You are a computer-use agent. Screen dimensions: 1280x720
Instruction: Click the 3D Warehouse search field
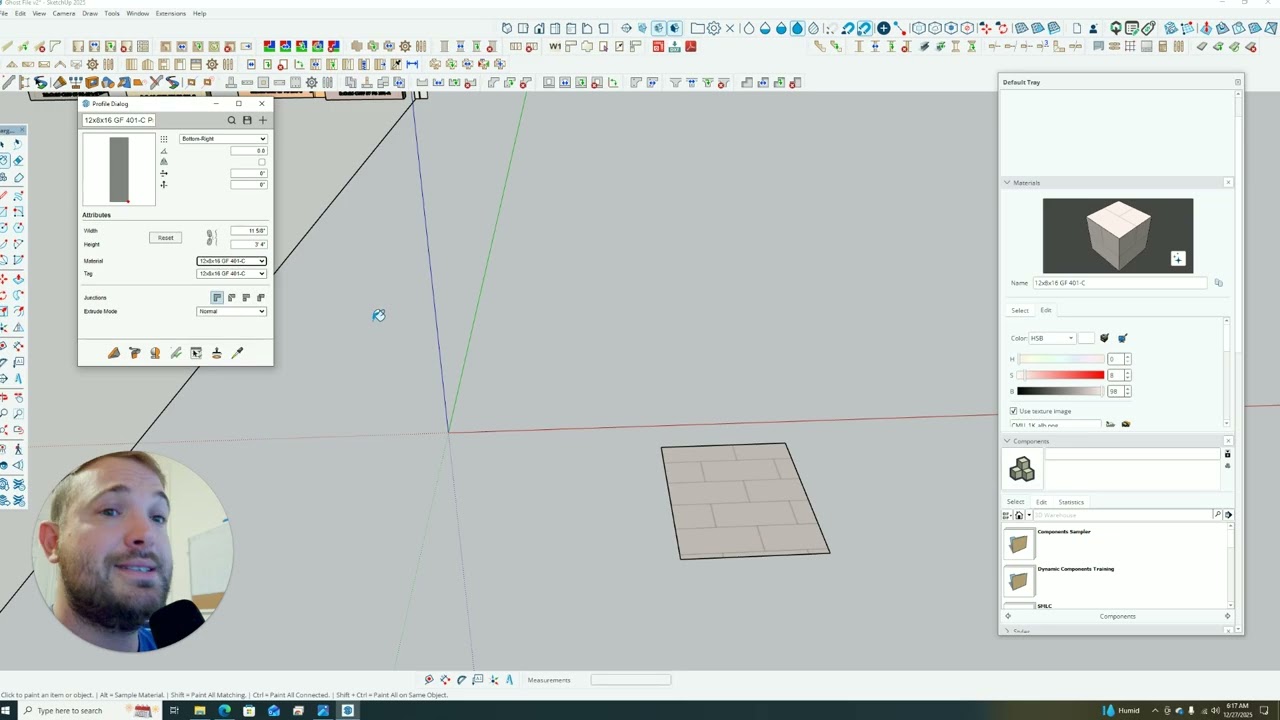[x=1124, y=515]
